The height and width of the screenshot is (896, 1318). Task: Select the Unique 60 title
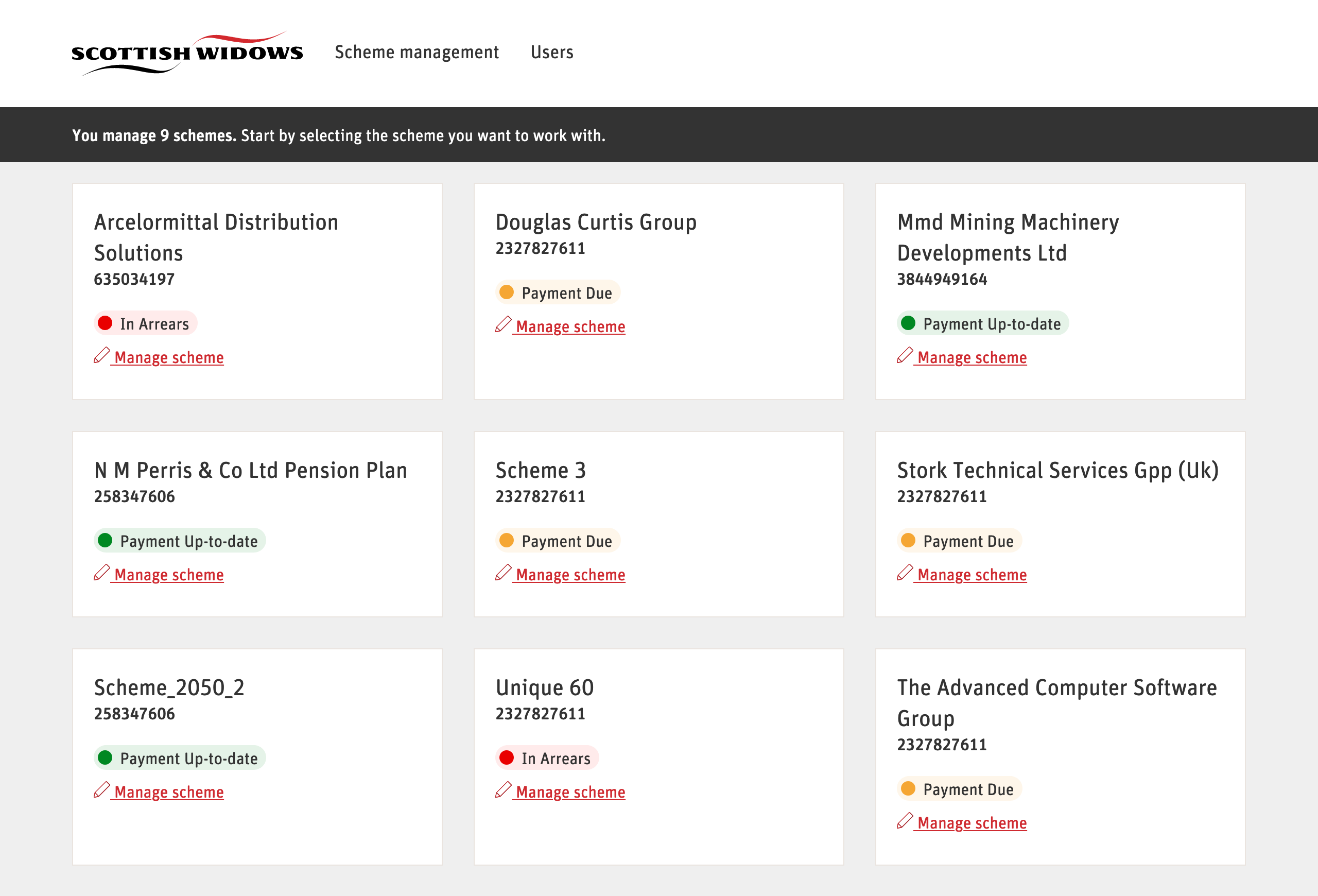[x=544, y=688]
